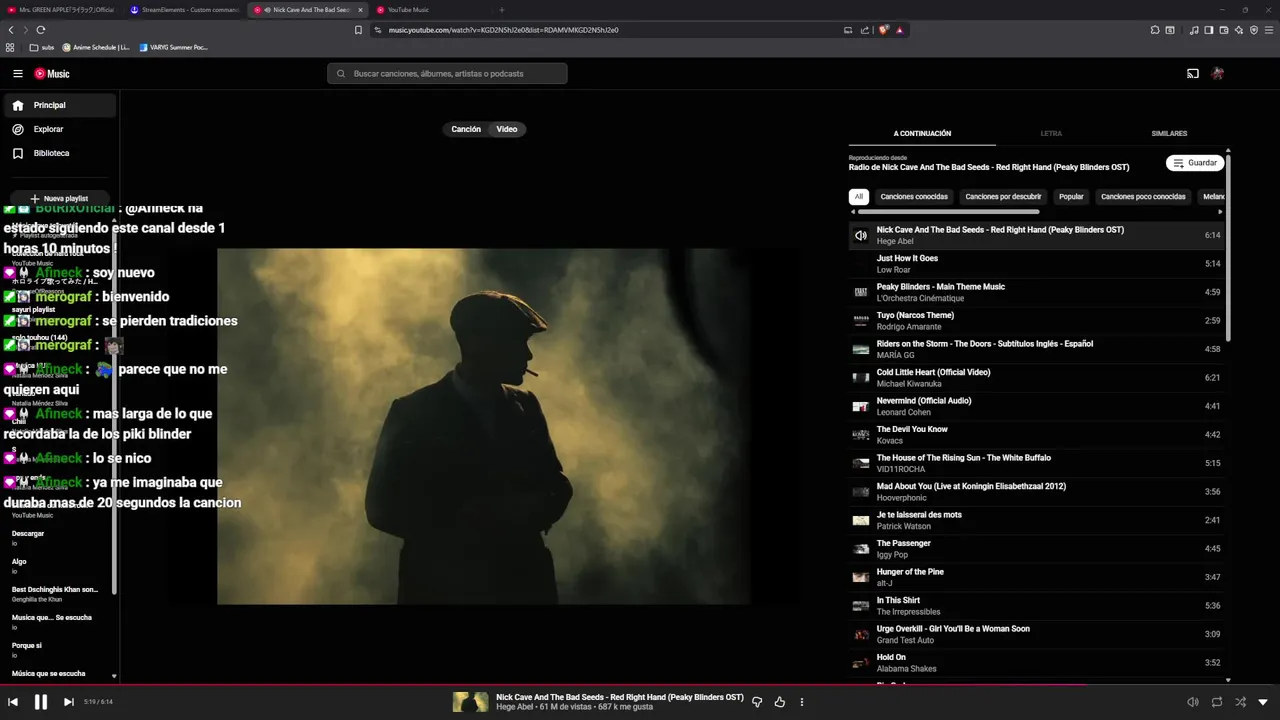1280x720 pixels.
Task: Switch to the Canción view
Action: coord(466,129)
